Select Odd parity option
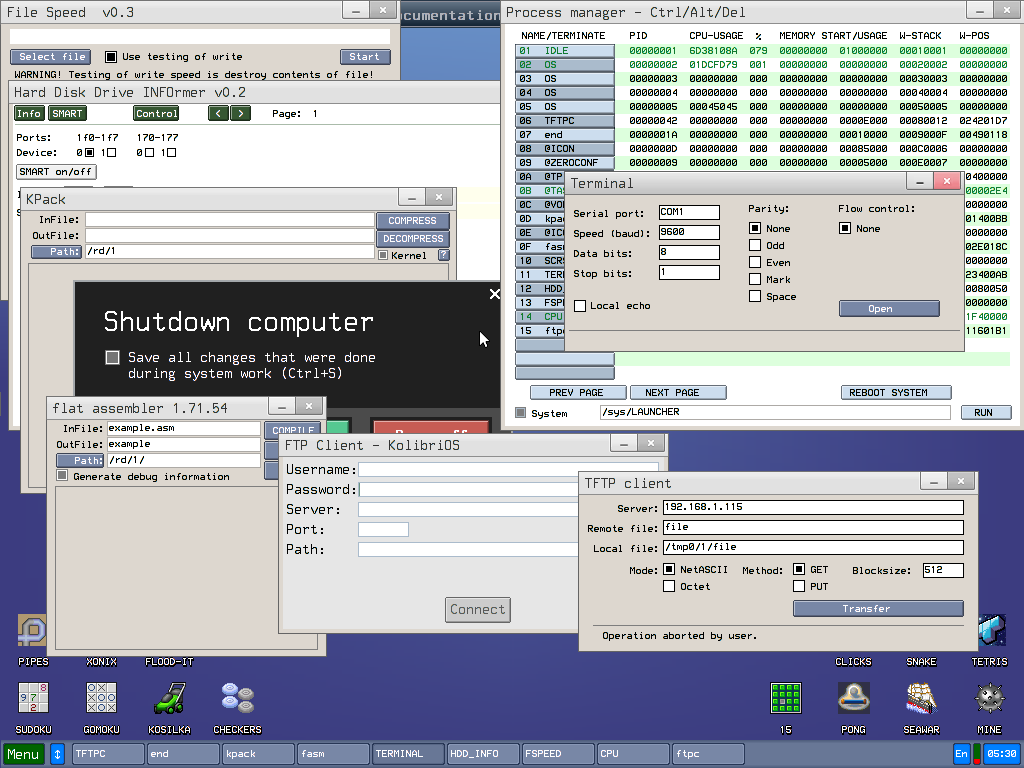1024x768 pixels. (755, 245)
